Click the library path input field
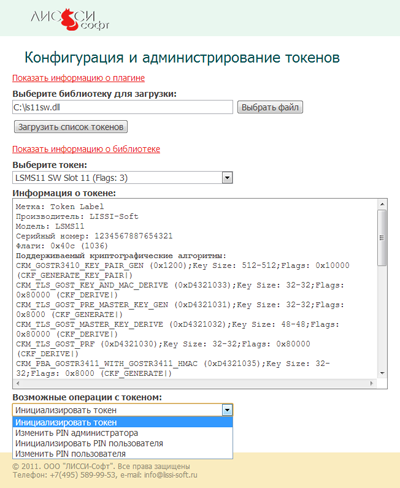The width and height of the screenshot is (400, 488). pos(122,107)
